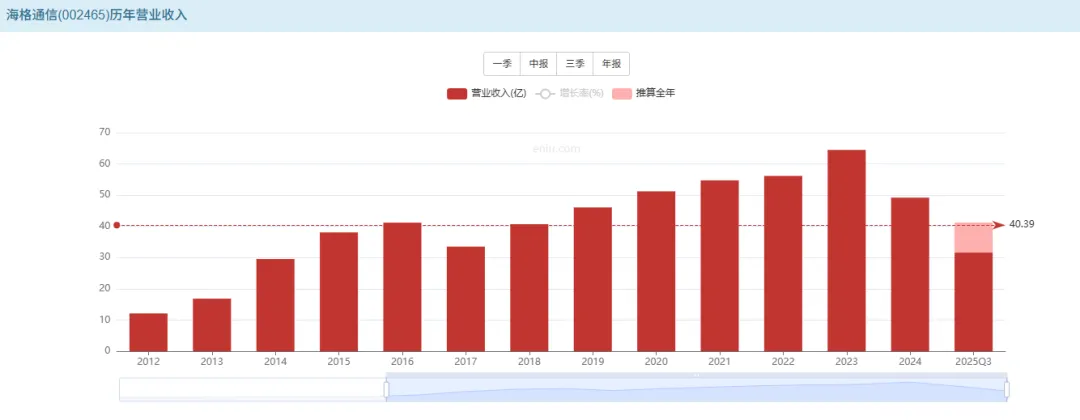This screenshot has width=1080, height=420.
Task: Click the 2024 revenue bar
Action: coord(910,275)
